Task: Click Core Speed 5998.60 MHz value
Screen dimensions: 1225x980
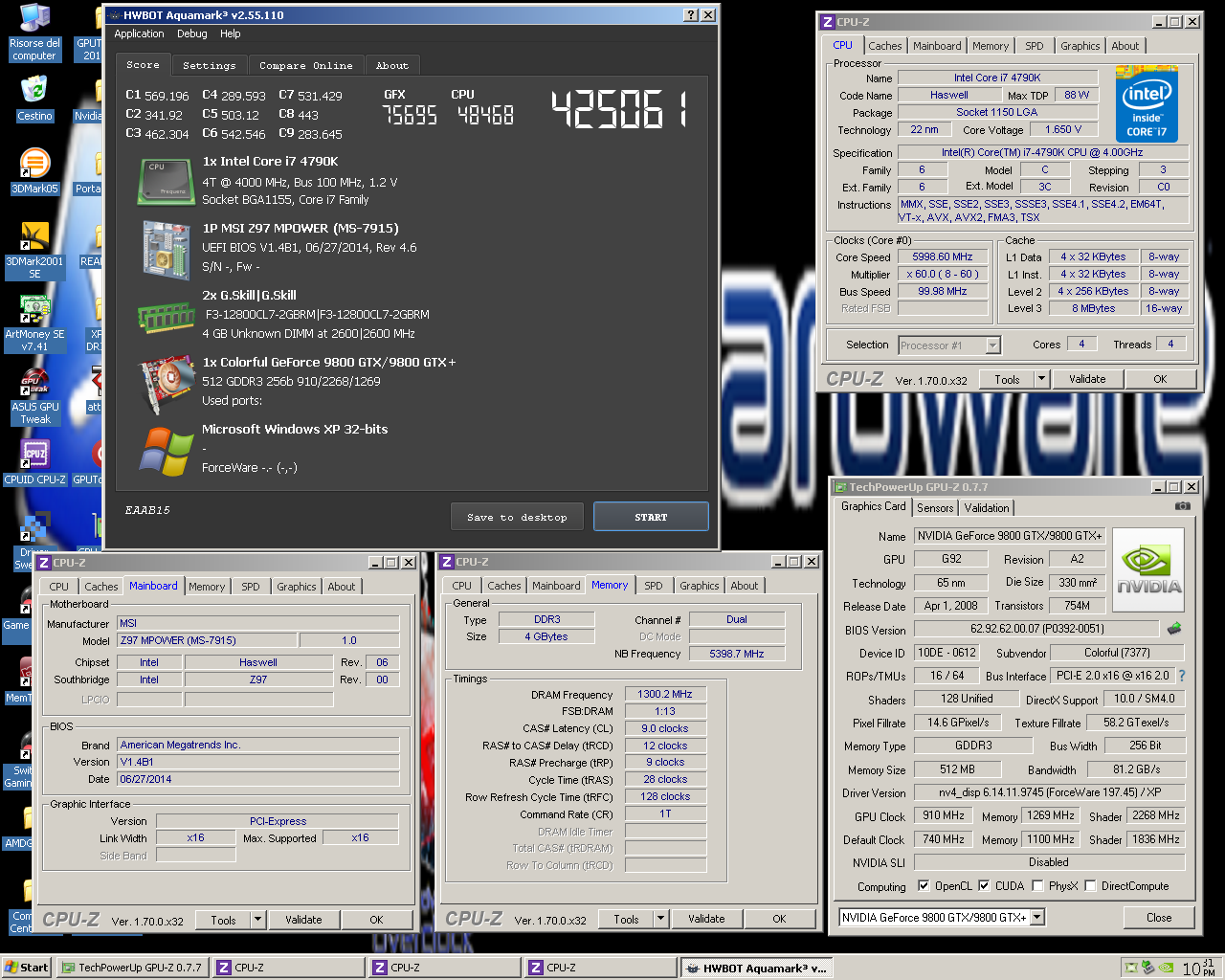Action: click(943, 256)
